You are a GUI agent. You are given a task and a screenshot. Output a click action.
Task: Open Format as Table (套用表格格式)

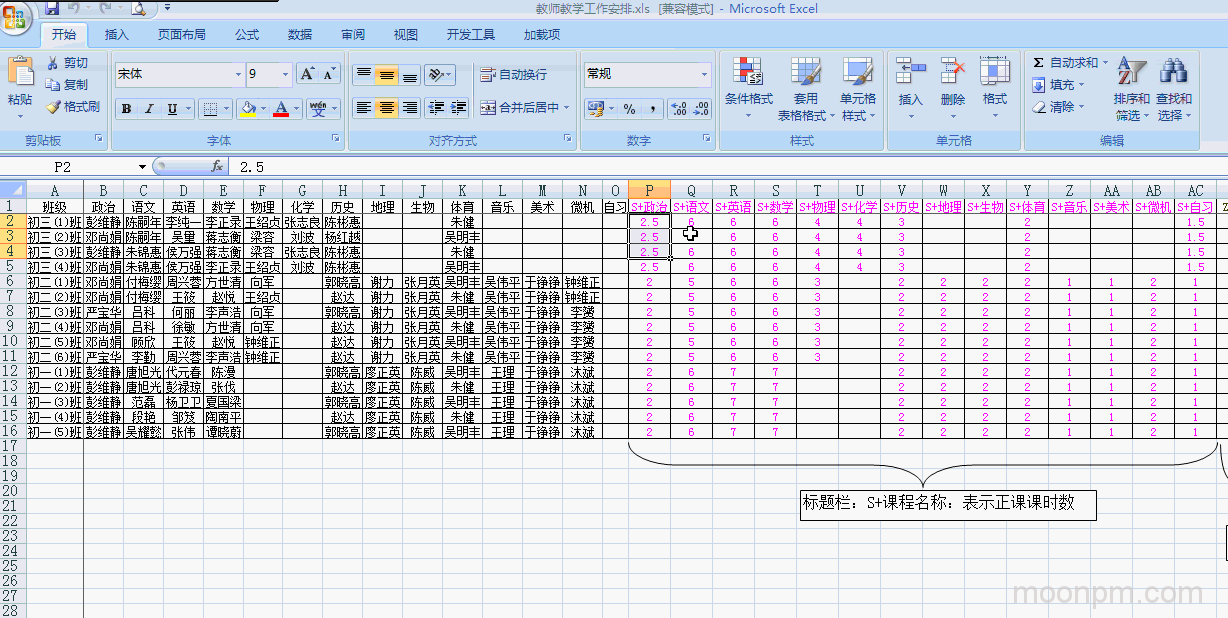coord(804,89)
